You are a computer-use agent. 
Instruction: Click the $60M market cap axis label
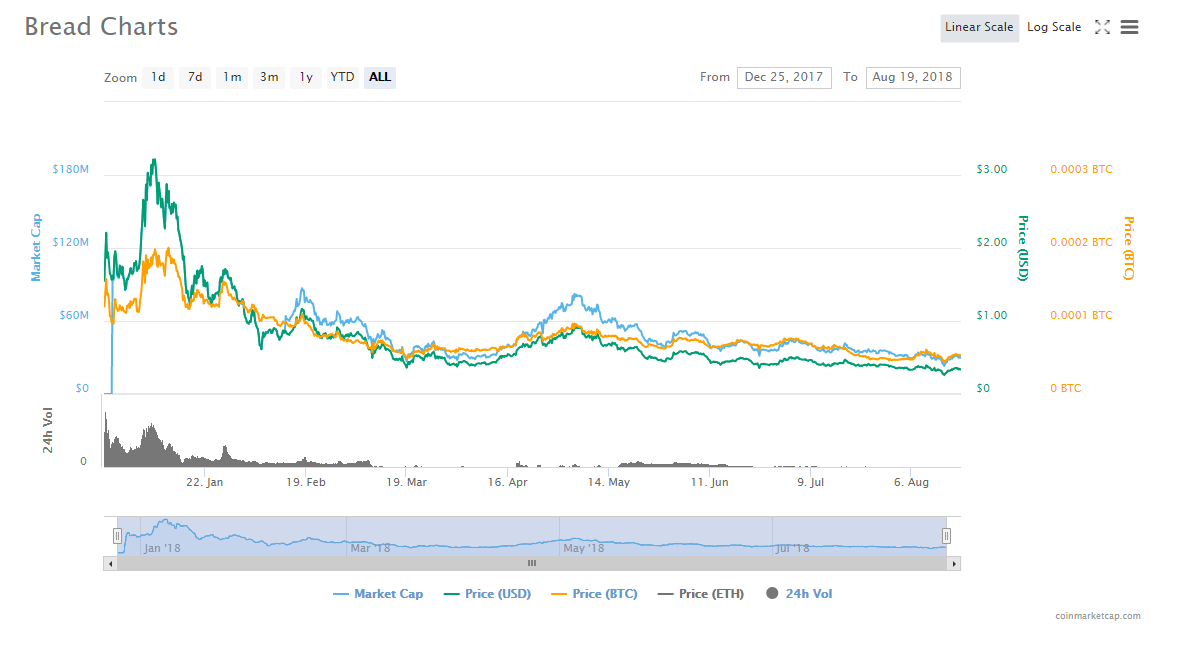coord(74,316)
